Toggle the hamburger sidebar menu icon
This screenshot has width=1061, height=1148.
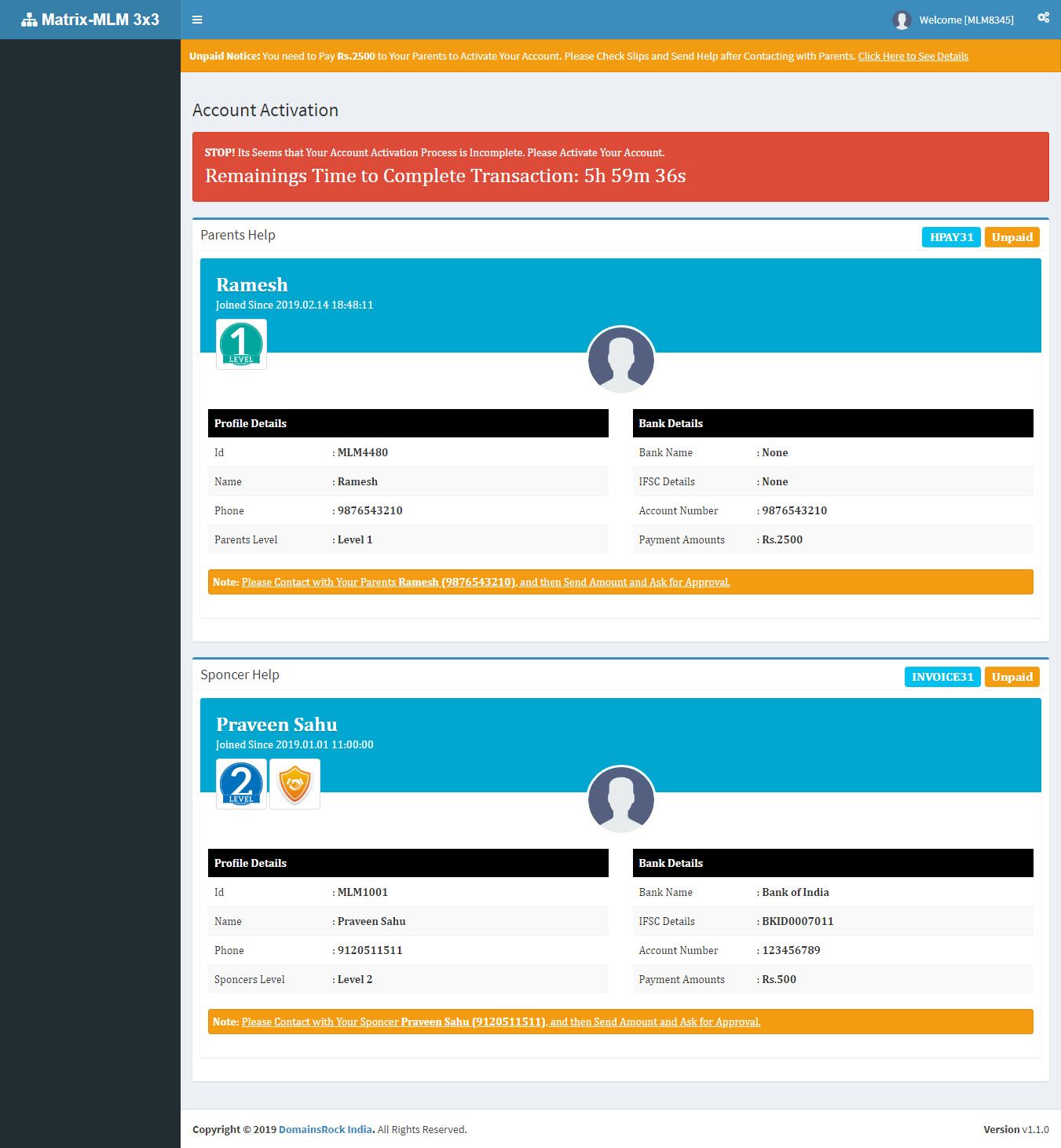click(197, 20)
